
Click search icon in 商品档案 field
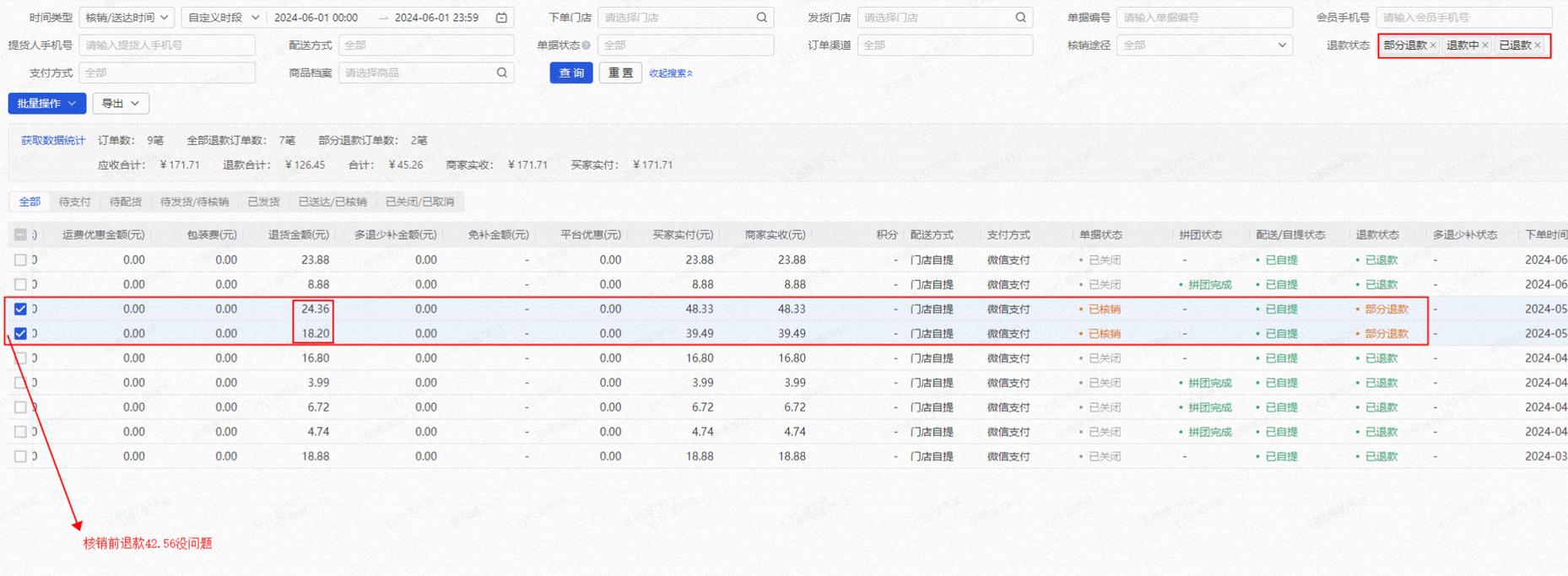tap(501, 73)
